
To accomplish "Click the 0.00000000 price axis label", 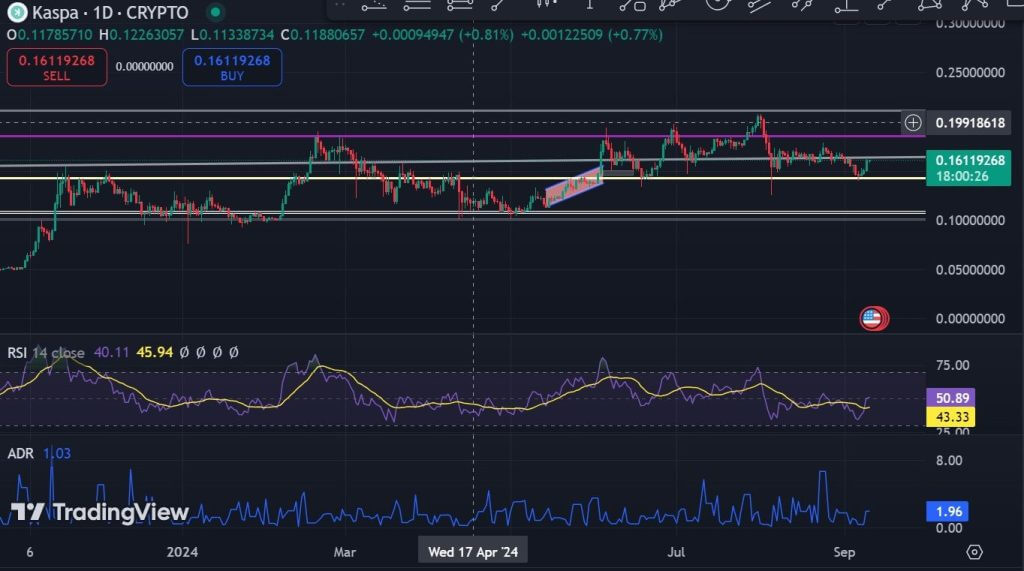I will (970, 319).
